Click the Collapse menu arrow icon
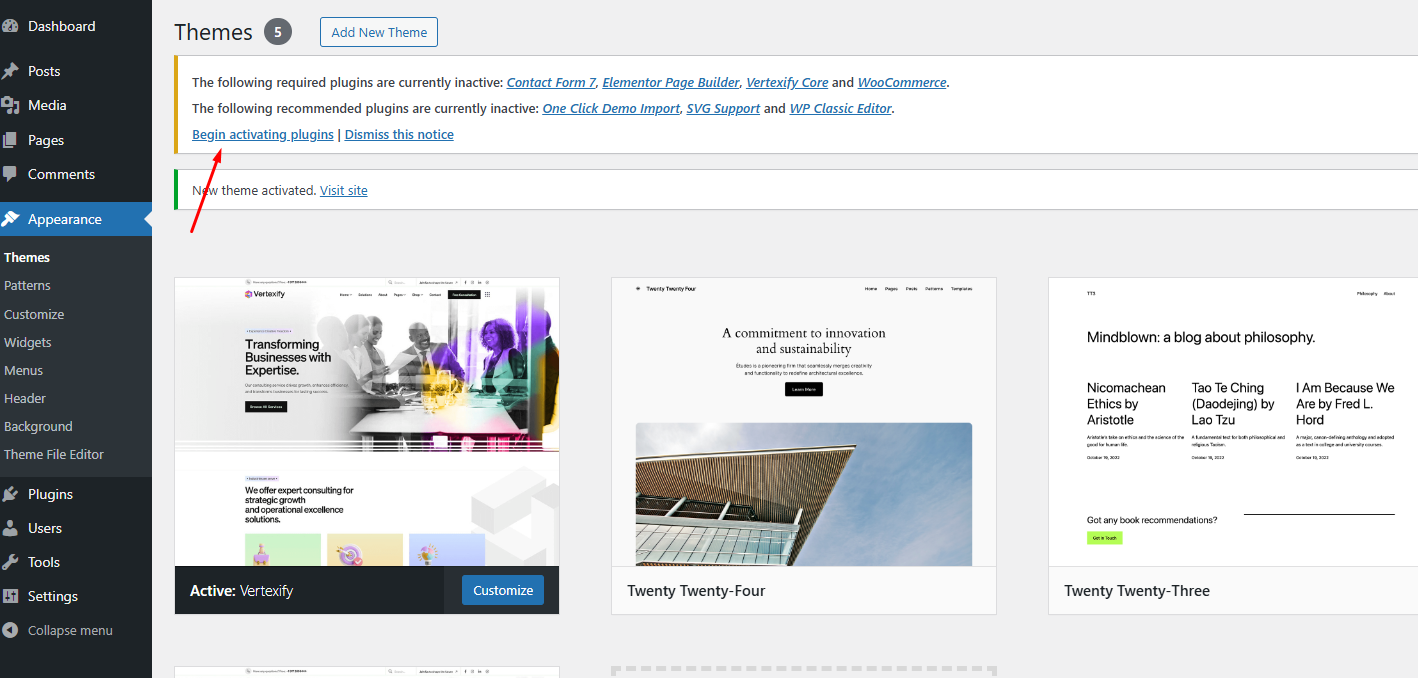Viewport: 1418px width, 678px height. click(x=10, y=631)
